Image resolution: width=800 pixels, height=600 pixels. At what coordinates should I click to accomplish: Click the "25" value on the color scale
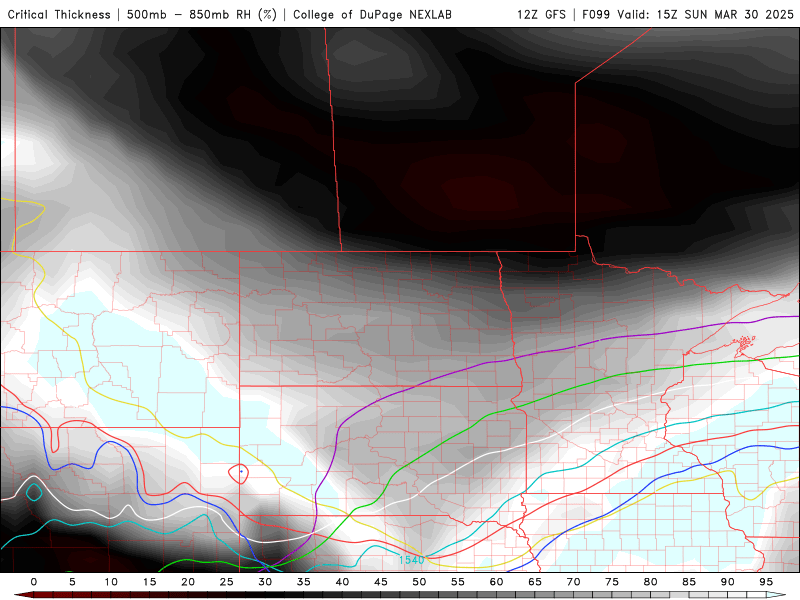click(227, 582)
